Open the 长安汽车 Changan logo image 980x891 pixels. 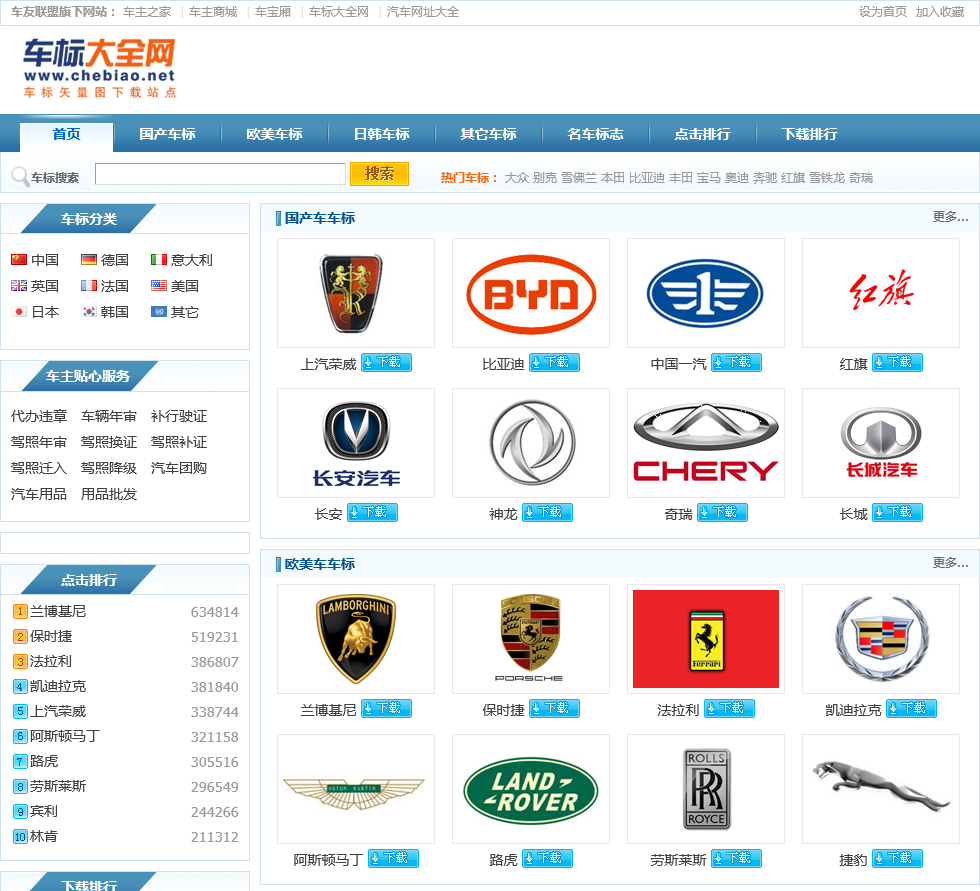point(356,443)
